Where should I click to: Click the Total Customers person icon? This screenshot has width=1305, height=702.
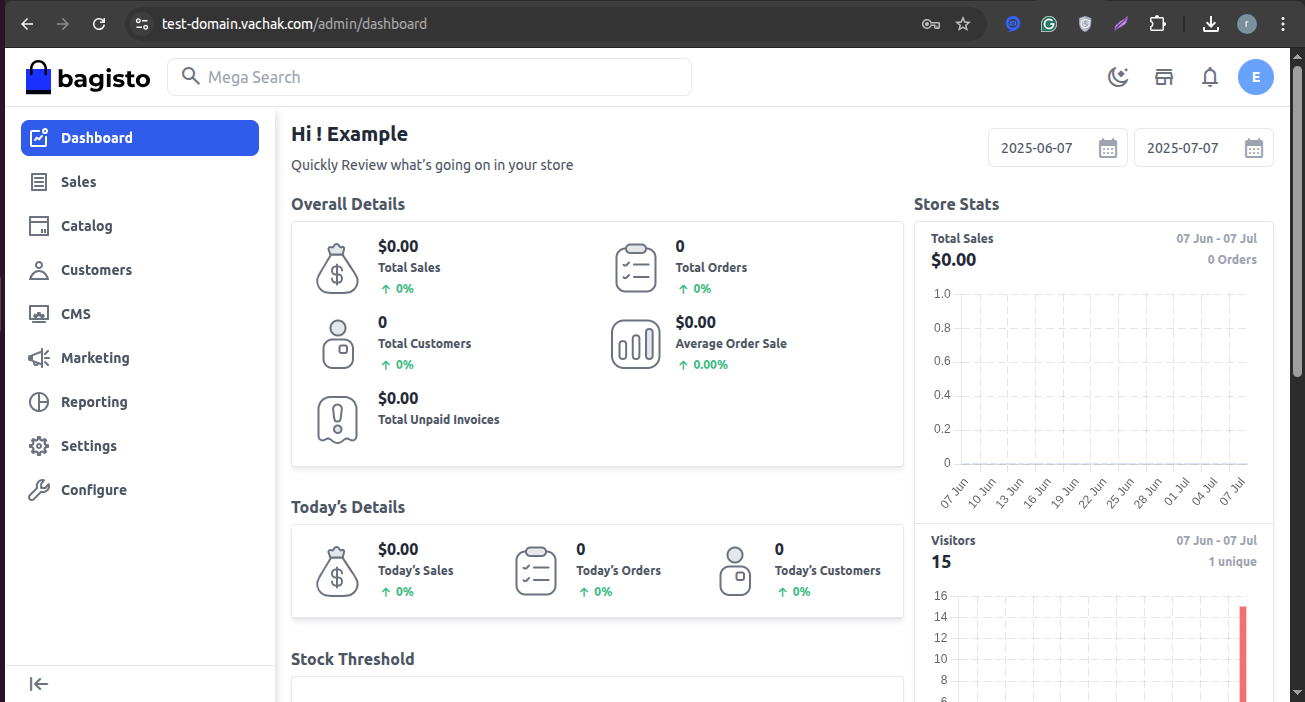coord(338,344)
